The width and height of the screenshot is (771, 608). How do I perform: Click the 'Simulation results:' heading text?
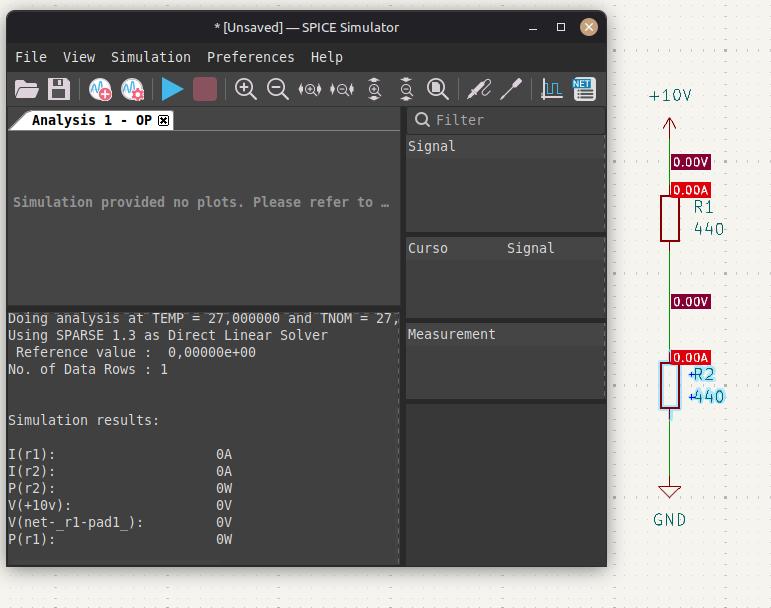coord(84,420)
